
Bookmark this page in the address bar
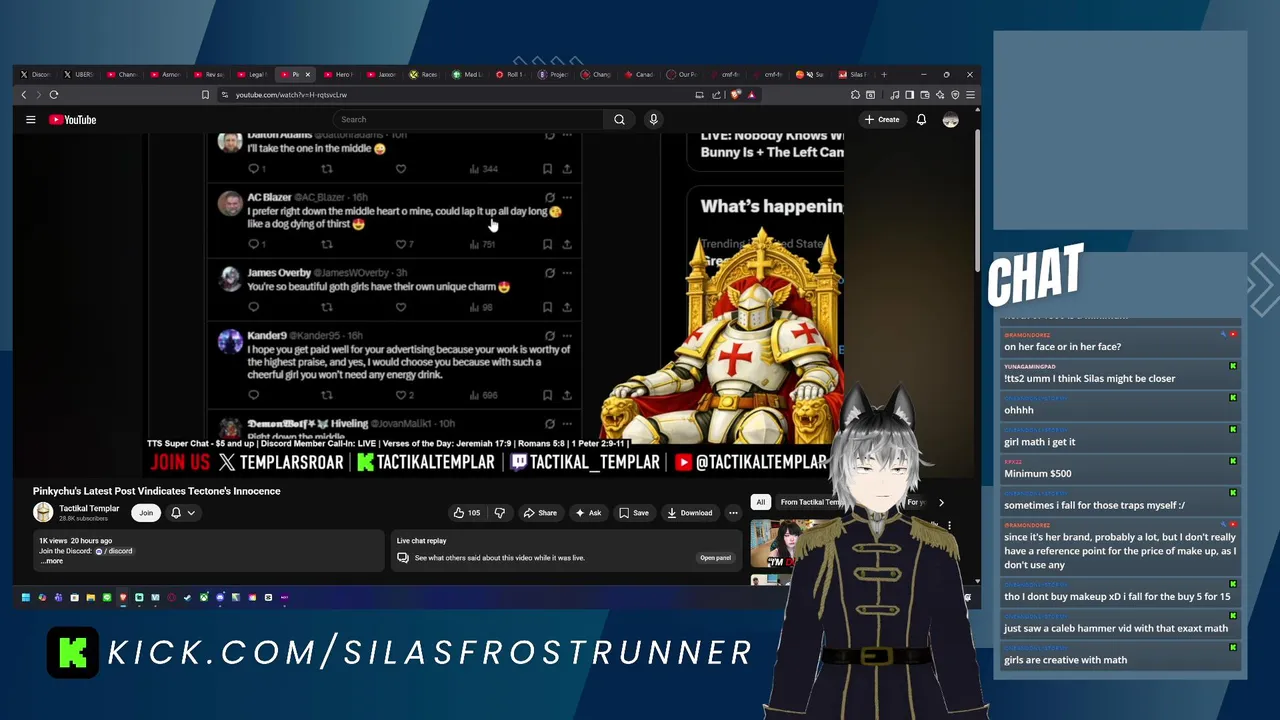tap(205, 95)
